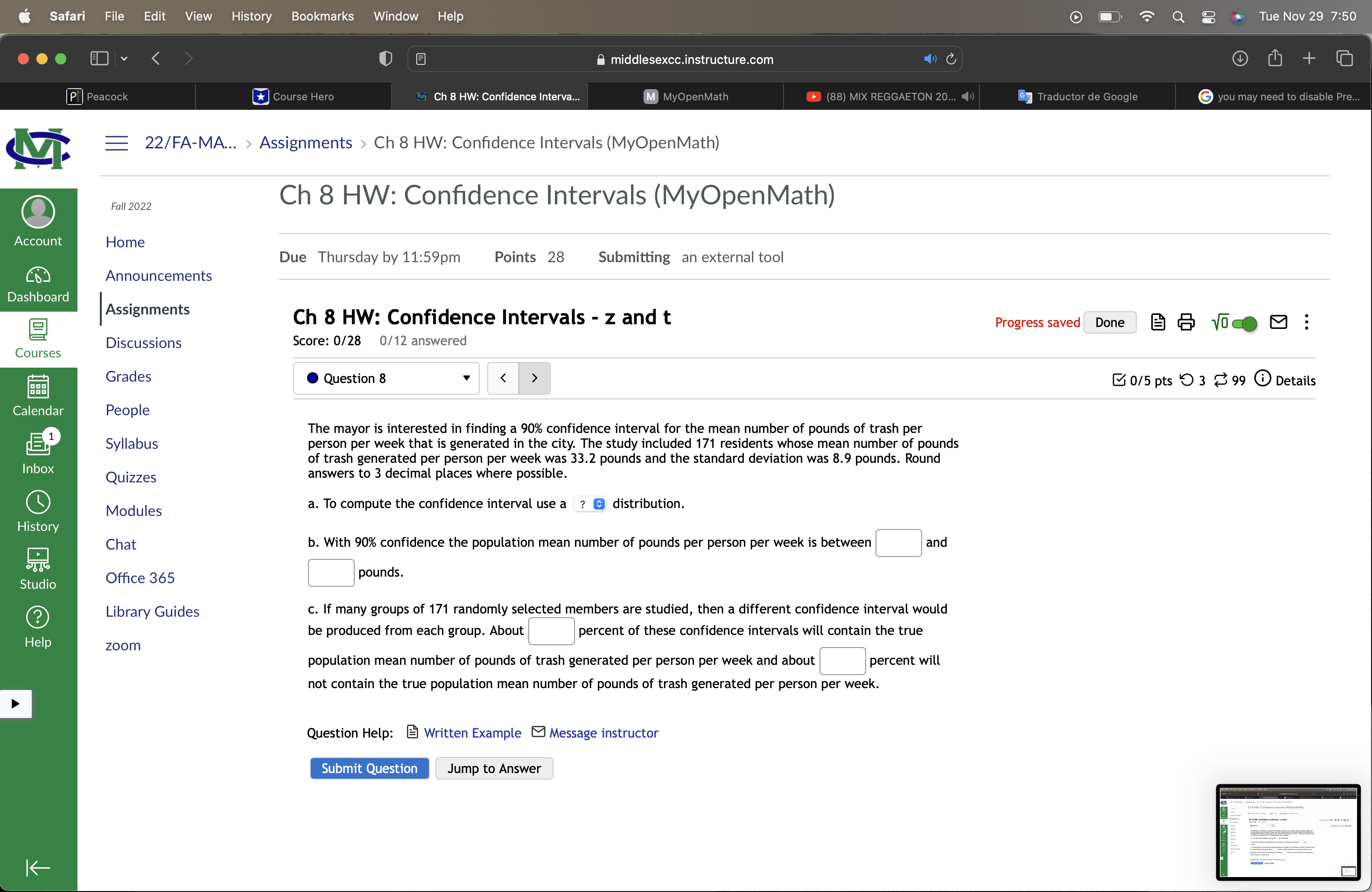Click the Safari share icon

click(1275, 58)
